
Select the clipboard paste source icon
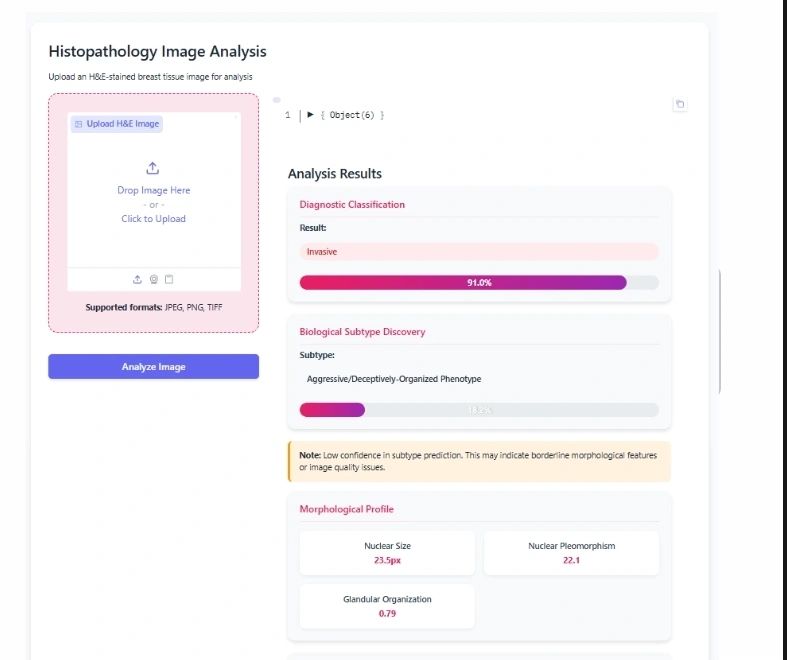(169, 280)
